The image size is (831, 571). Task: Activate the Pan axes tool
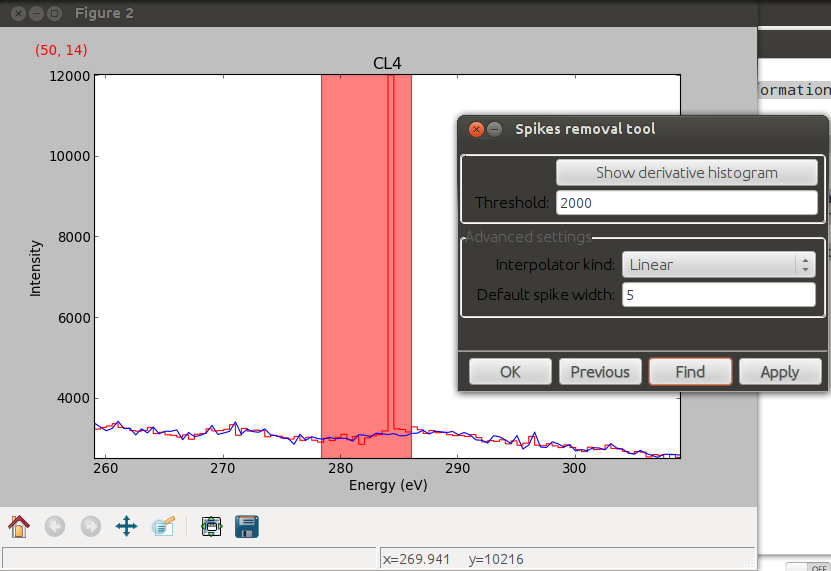click(x=126, y=526)
